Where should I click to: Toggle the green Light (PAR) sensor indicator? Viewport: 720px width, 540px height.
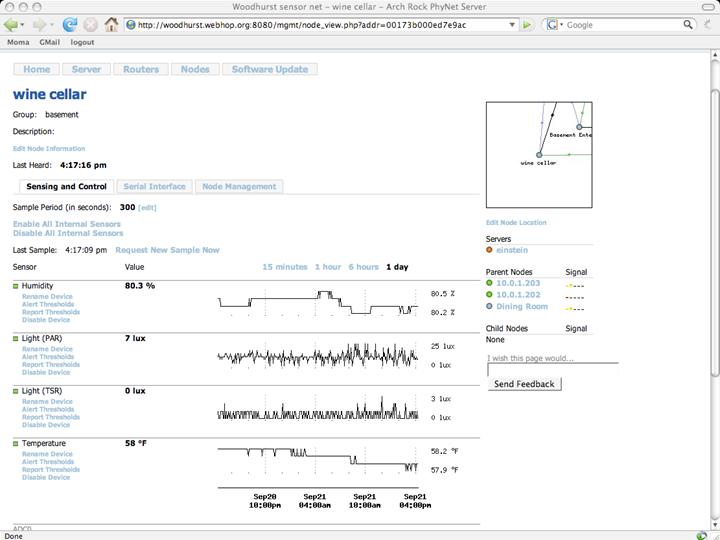point(16,339)
